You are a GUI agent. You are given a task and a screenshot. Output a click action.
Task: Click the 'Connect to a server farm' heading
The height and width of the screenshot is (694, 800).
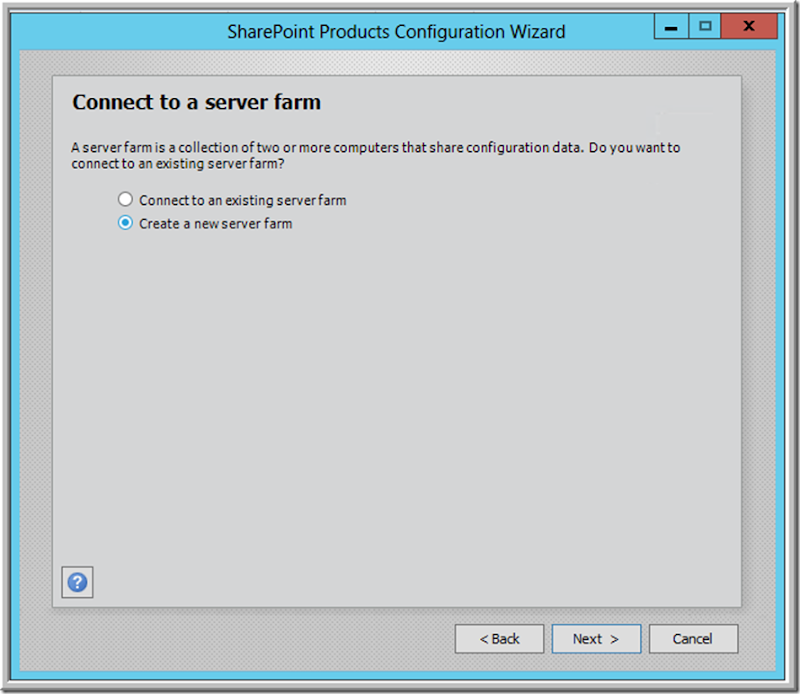[x=196, y=102]
